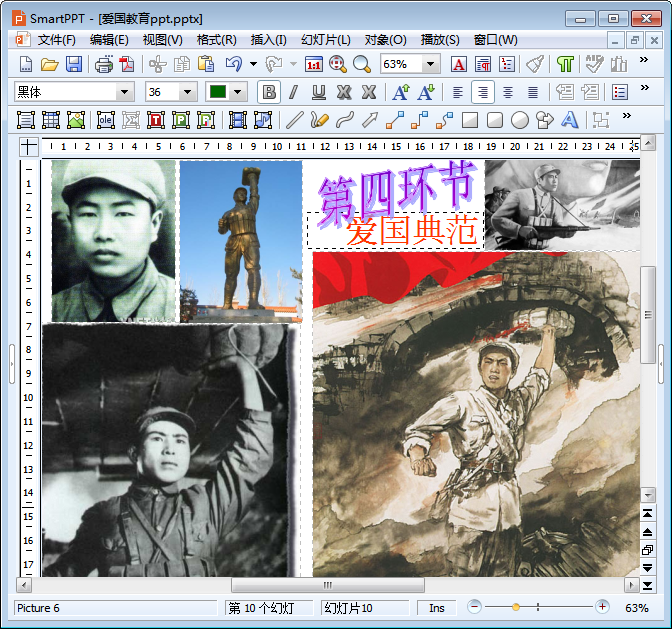Open file folder icon
The image size is (672, 629).
click(50, 65)
